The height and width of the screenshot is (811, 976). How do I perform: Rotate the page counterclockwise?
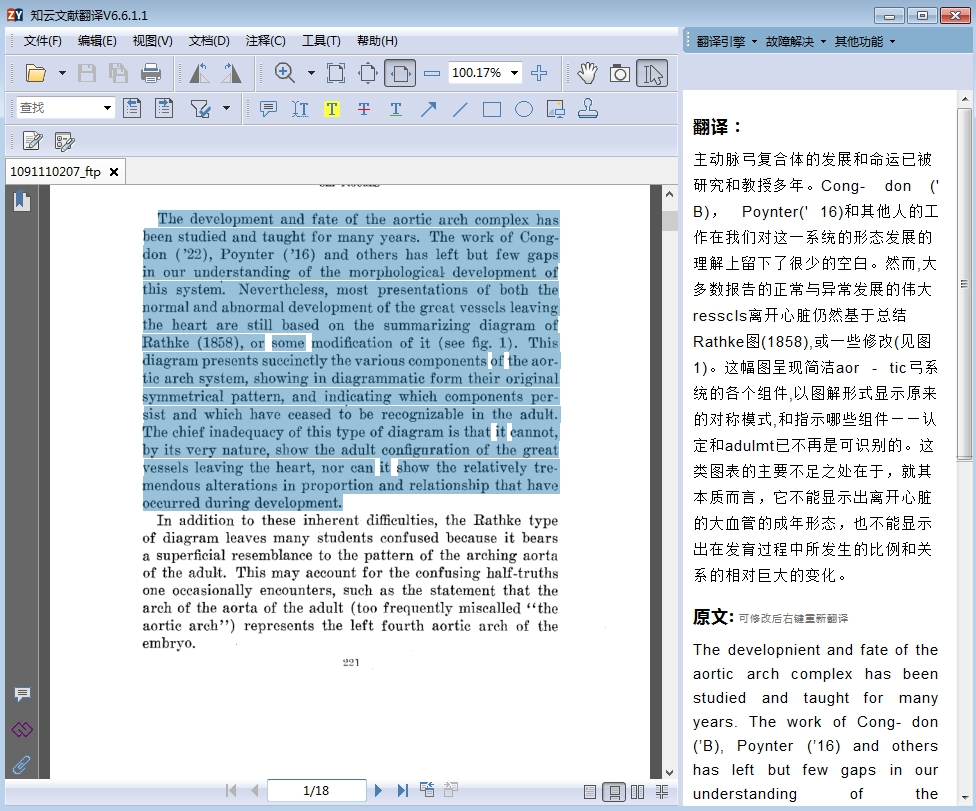coord(199,73)
